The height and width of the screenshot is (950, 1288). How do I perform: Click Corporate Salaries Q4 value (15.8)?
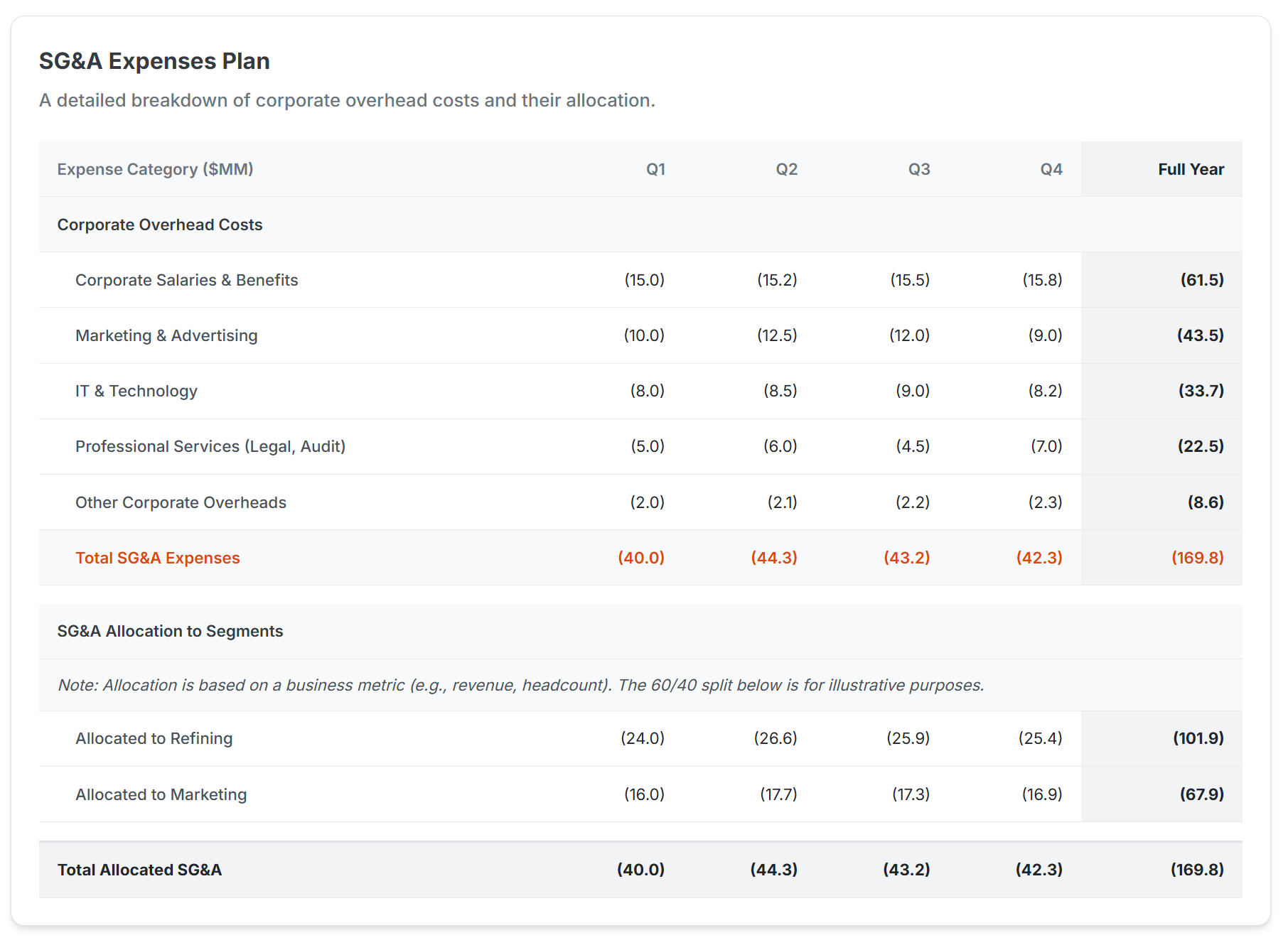tap(1042, 280)
